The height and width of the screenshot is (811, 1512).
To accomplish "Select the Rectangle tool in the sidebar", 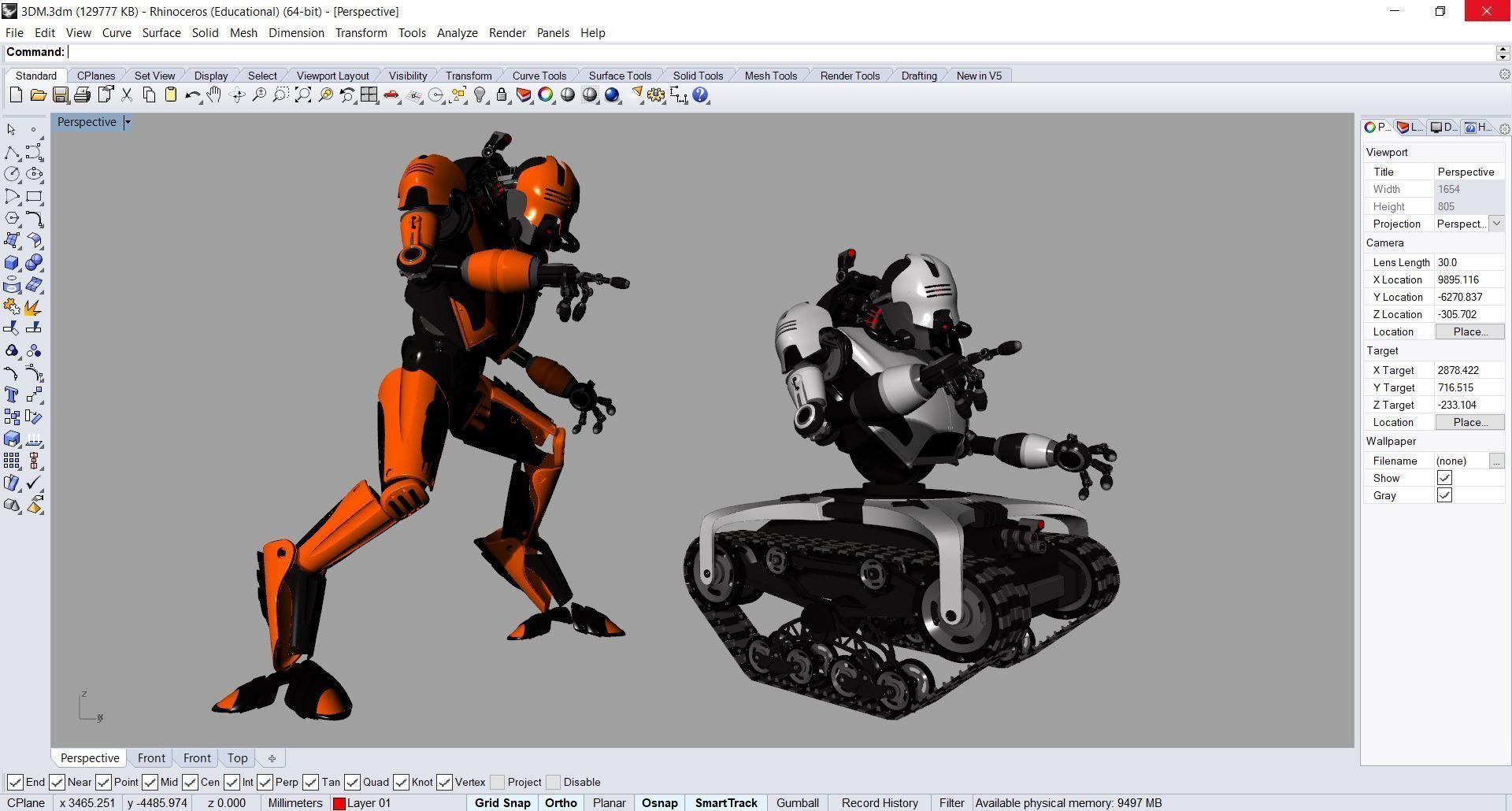I will [x=34, y=196].
